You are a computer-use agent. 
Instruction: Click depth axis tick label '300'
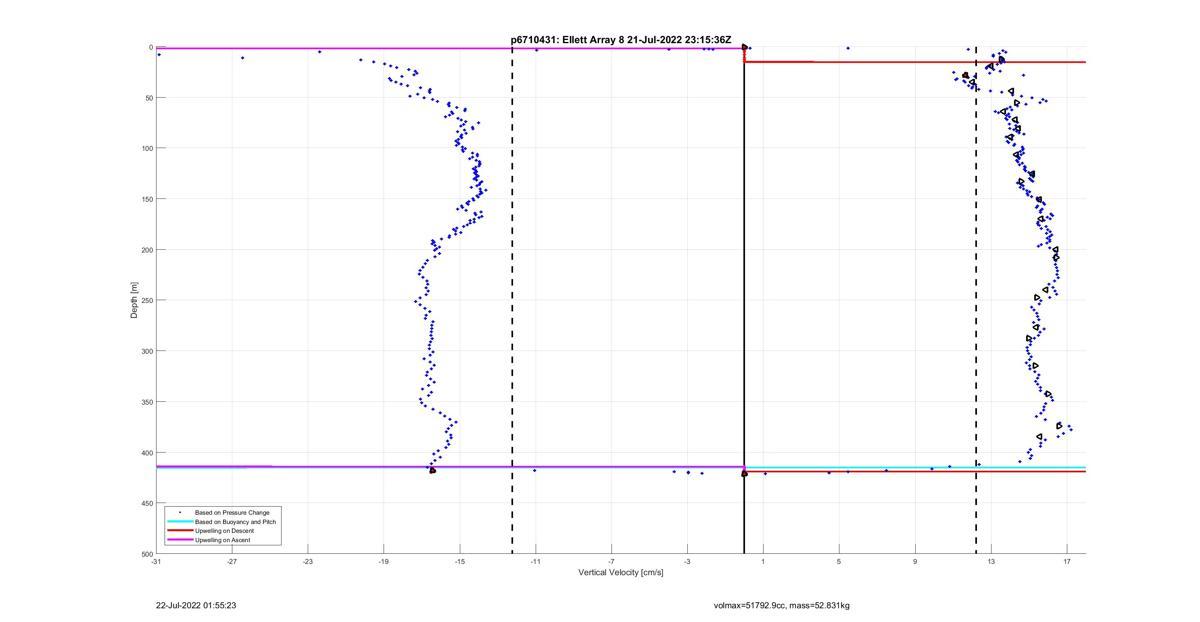coord(146,351)
